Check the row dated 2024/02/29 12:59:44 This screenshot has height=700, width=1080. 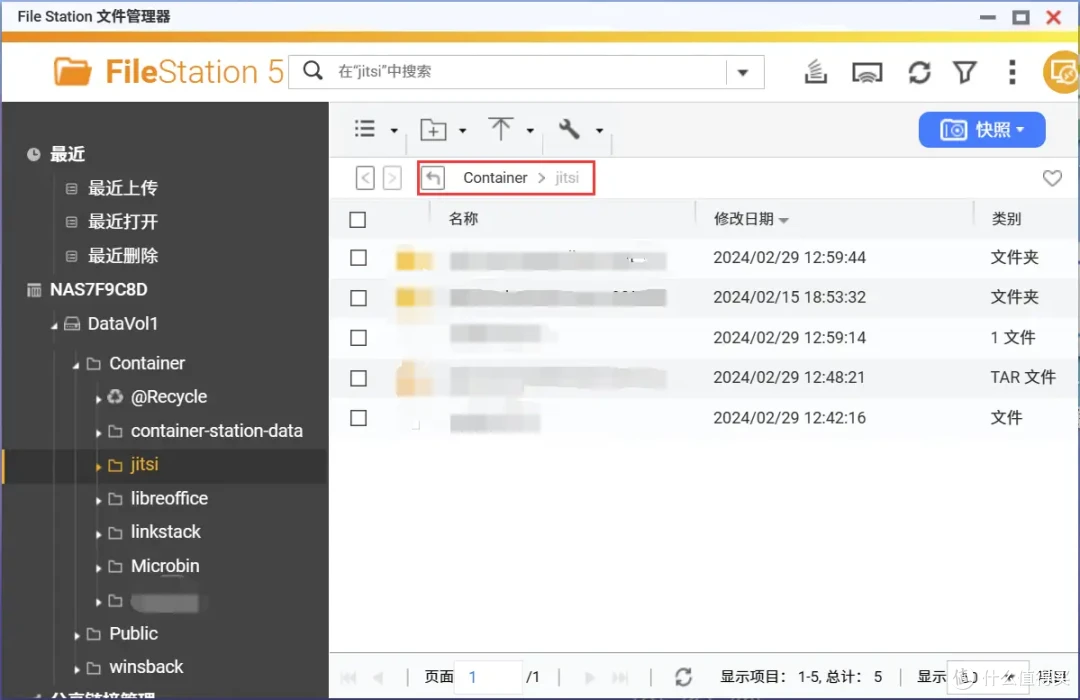tap(358, 258)
